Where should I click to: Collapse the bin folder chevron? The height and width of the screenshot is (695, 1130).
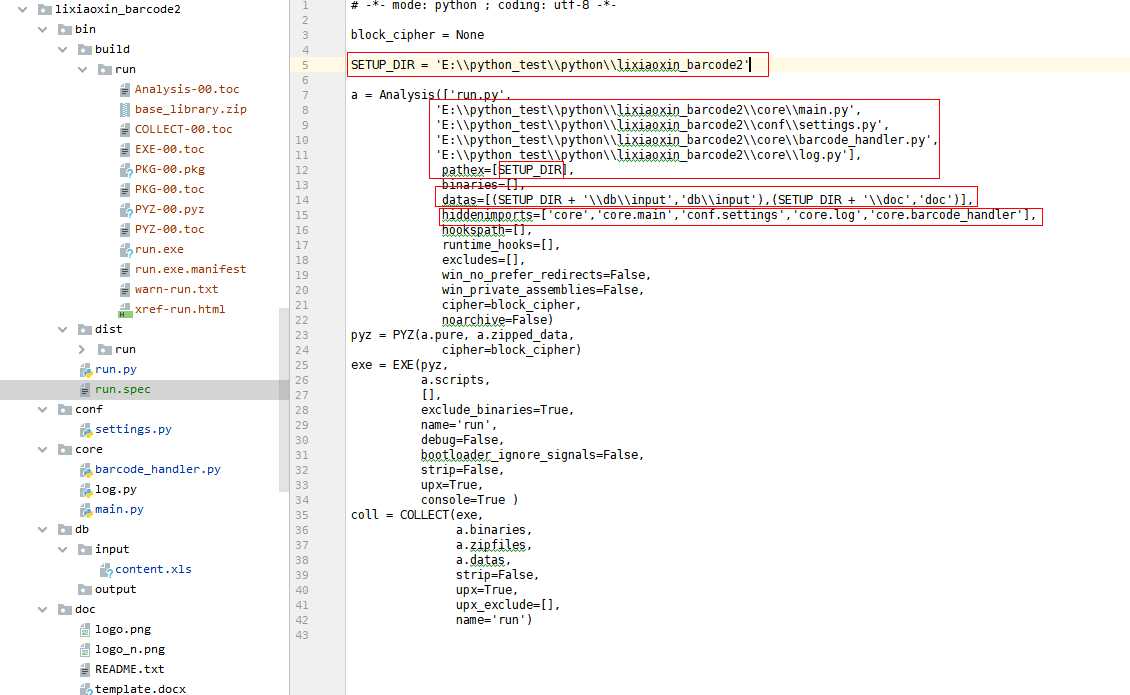click(43, 30)
